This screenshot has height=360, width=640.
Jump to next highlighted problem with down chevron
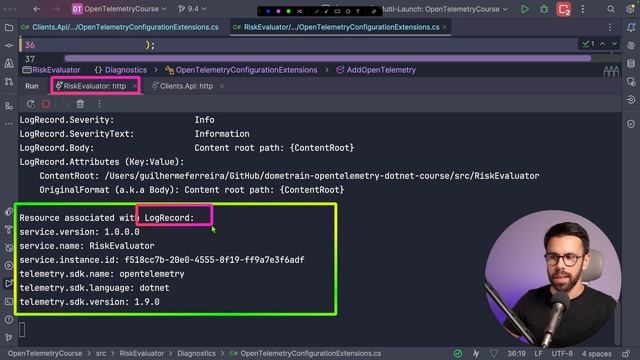coord(614,44)
